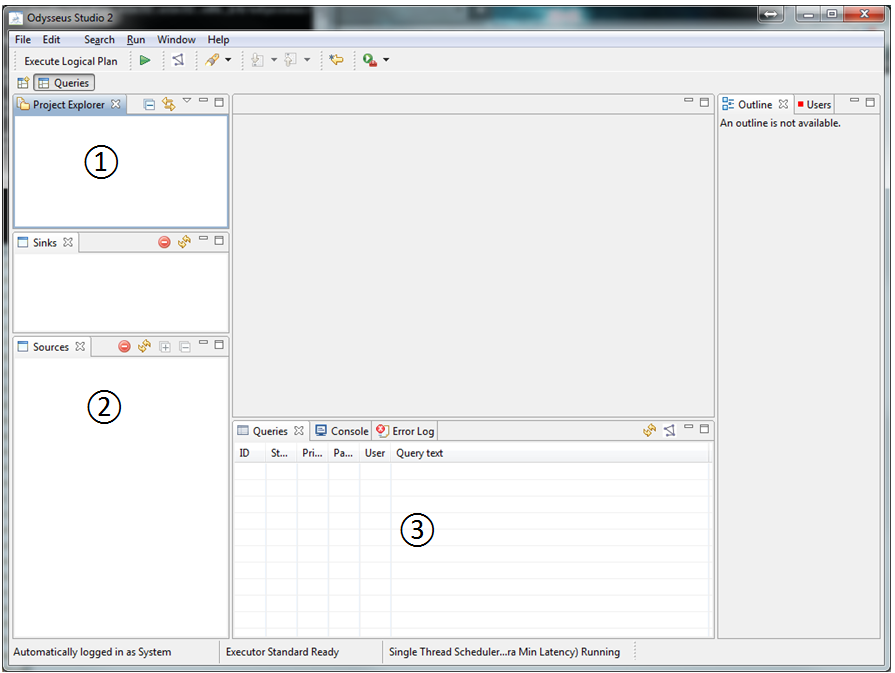Open the Project Explorer view menu arrow

point(186,101)
